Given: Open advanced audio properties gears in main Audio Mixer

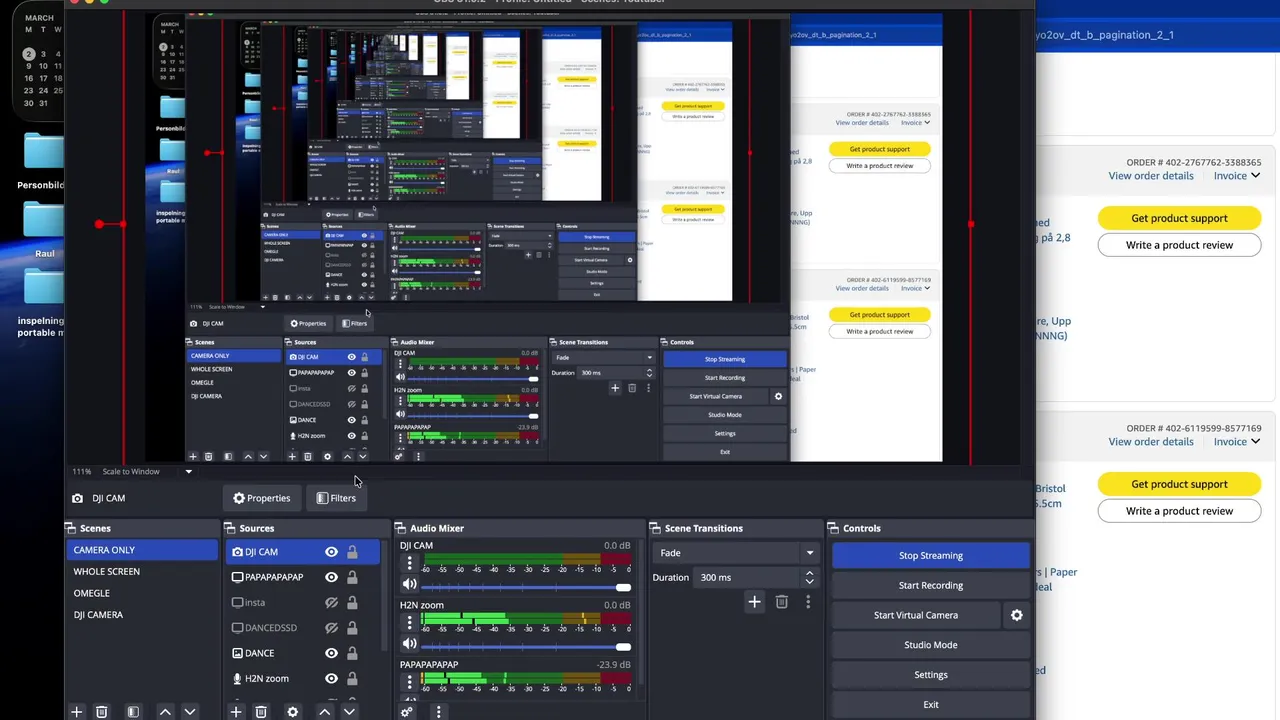Looking at the screenshot, I should [x=406, y=712].
